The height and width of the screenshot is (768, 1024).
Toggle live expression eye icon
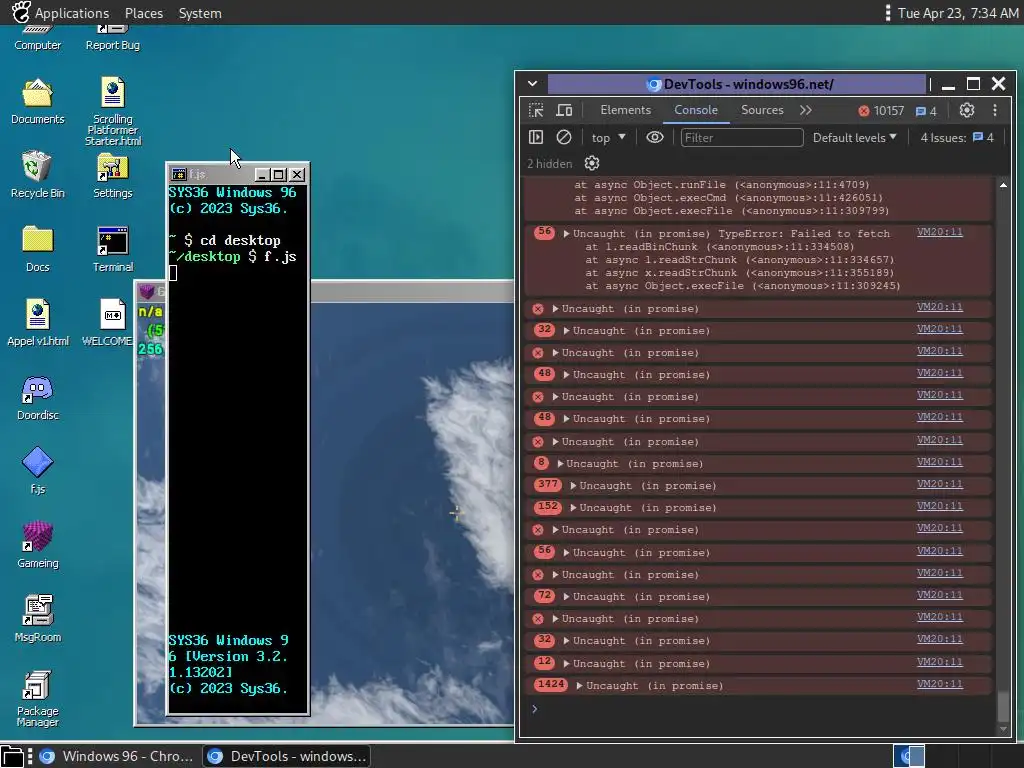(654, 137)
